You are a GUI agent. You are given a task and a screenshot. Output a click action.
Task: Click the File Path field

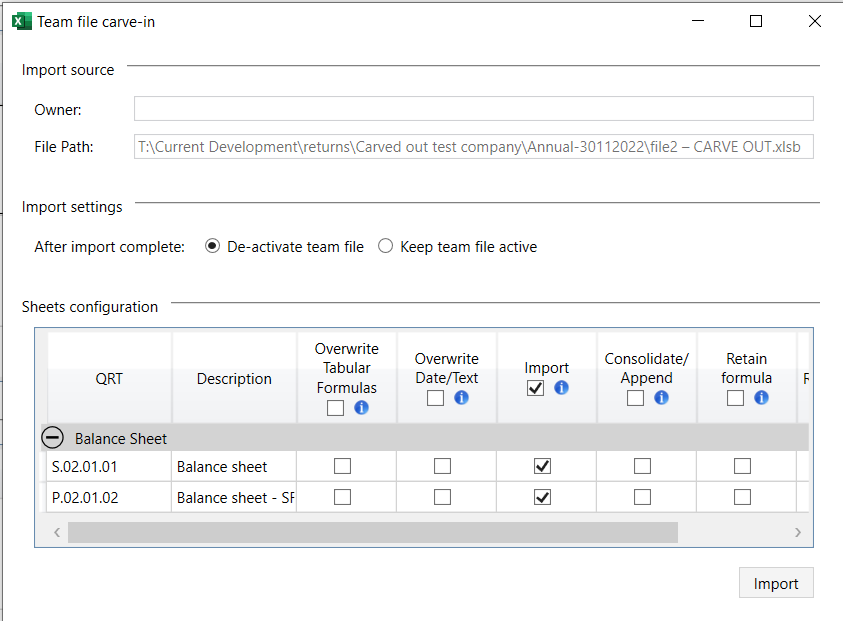point(473,147)
